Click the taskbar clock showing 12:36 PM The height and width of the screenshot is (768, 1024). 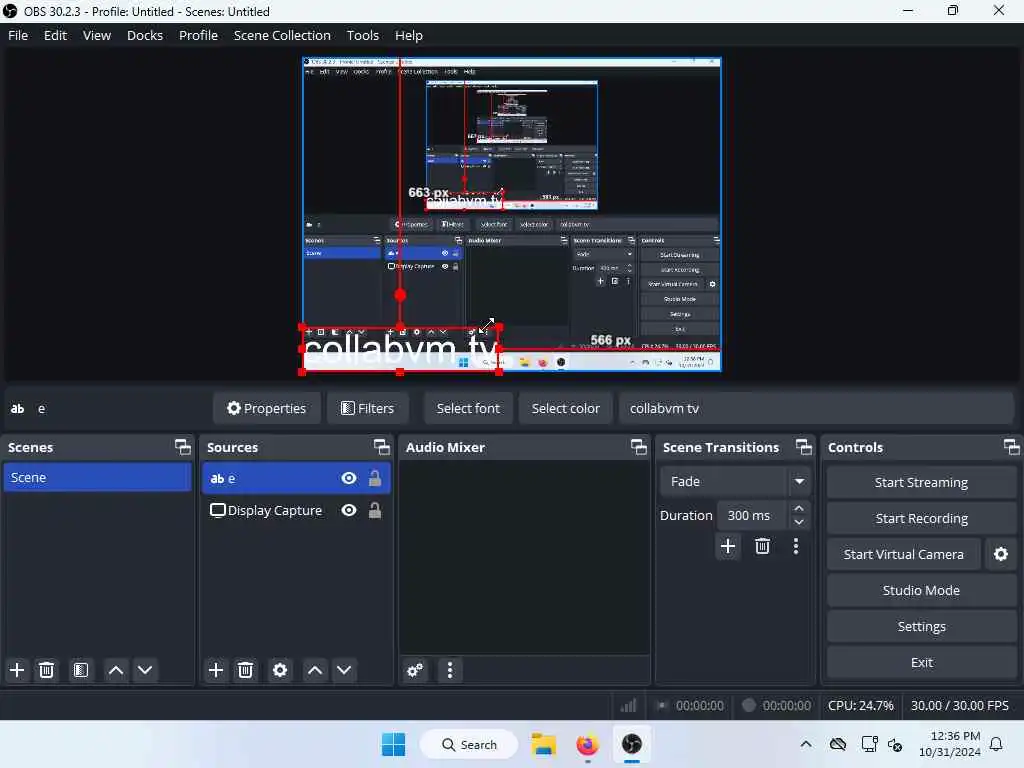tap(950, 744)
